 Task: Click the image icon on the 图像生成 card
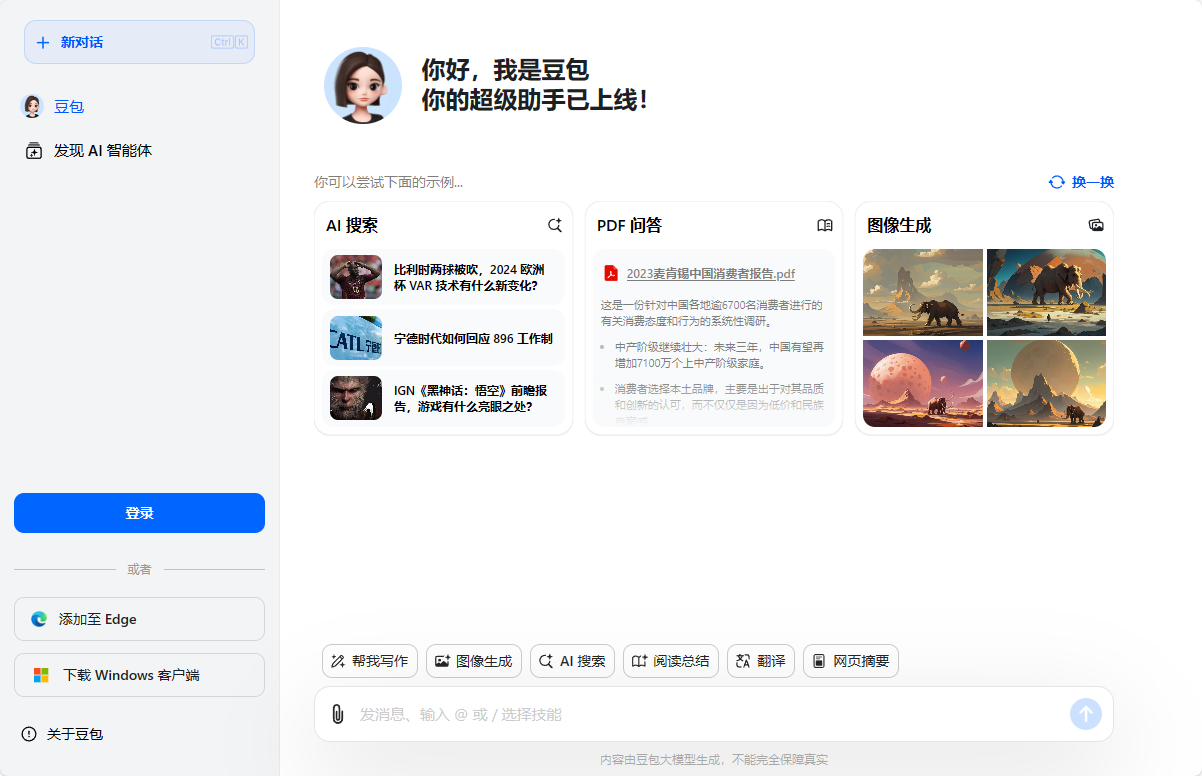[1096, 225]
